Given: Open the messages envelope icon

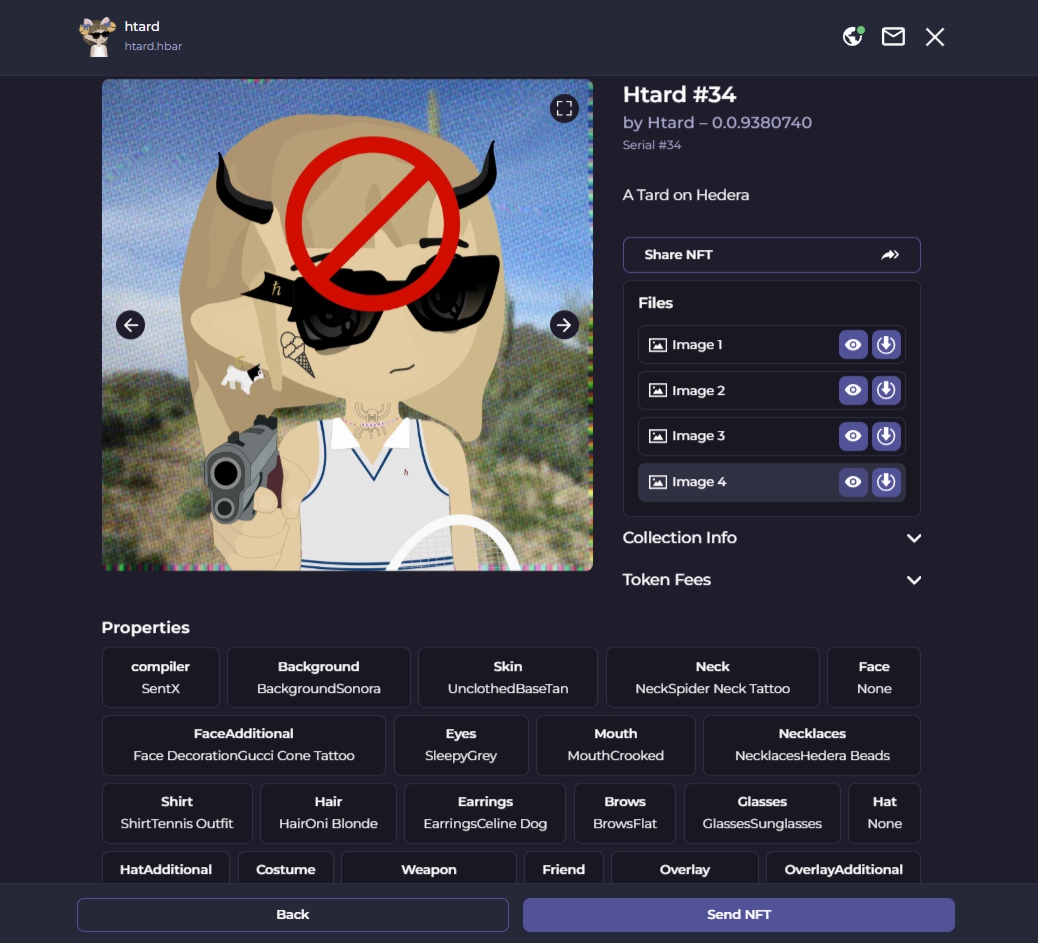Looking at the screenshot, I should point(893,37).
